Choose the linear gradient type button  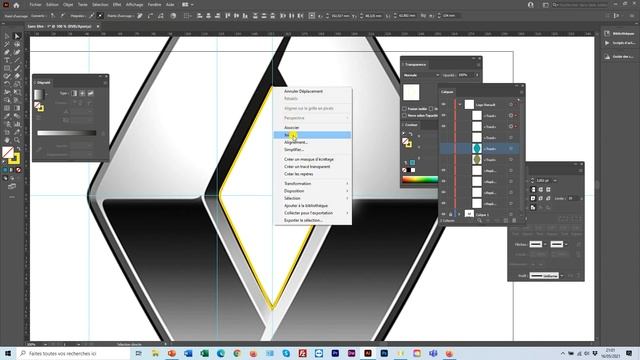point(74,93)
